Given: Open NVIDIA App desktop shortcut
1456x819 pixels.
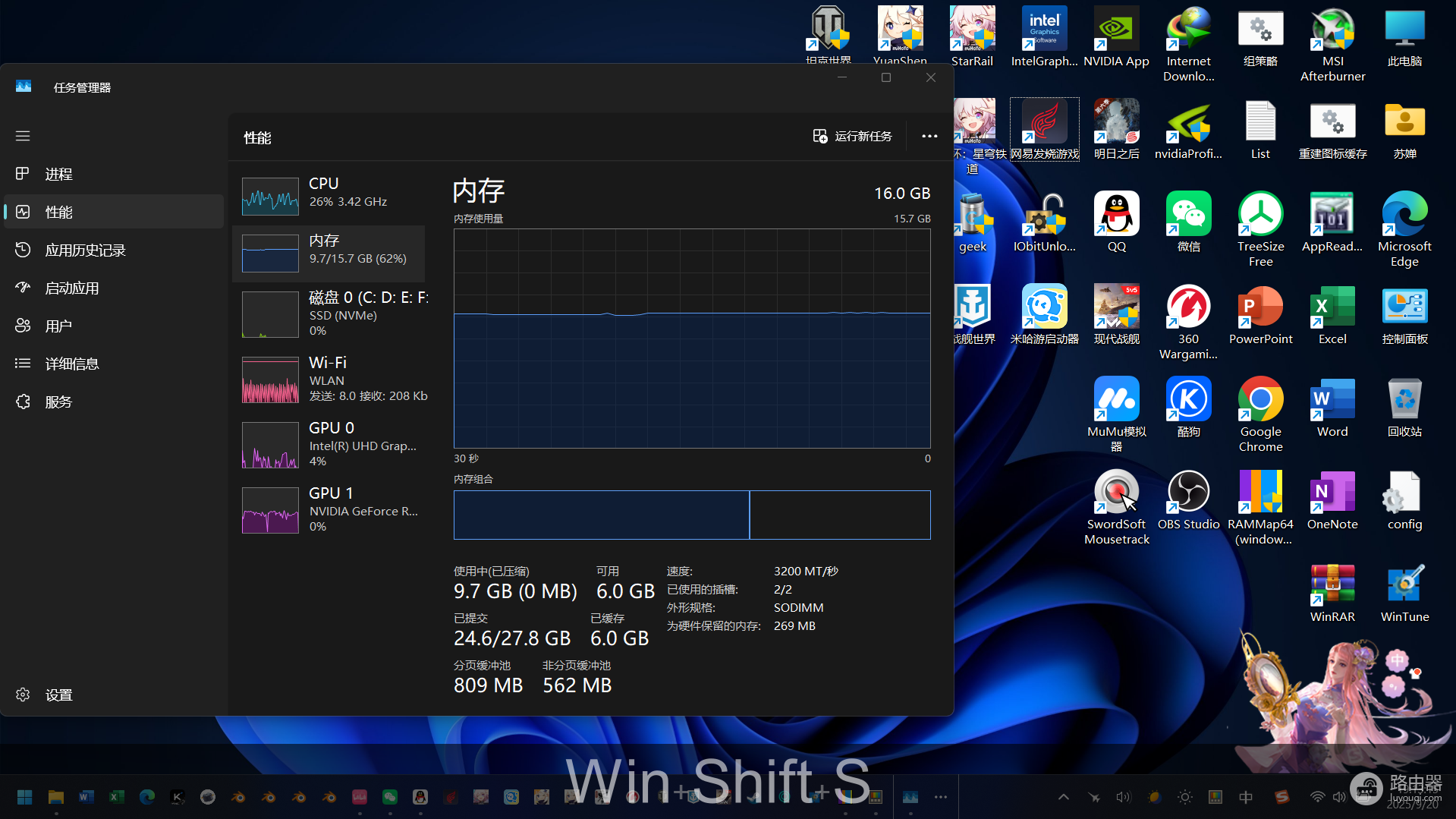Looking at the screenshot, I should tap(1116, 37).
